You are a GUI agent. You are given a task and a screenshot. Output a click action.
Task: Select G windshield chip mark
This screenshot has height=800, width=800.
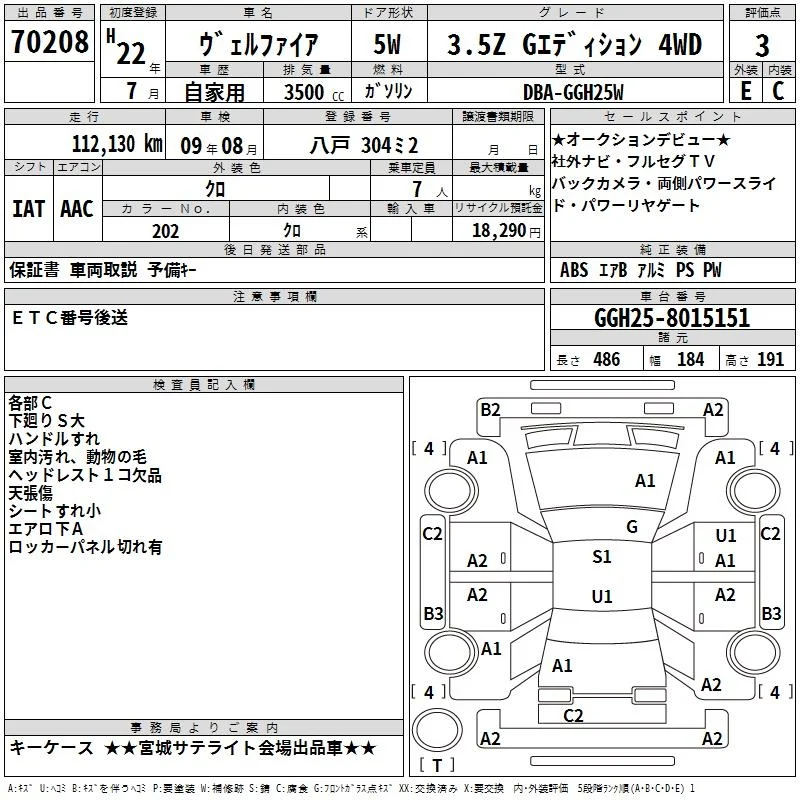click(632, 527)
